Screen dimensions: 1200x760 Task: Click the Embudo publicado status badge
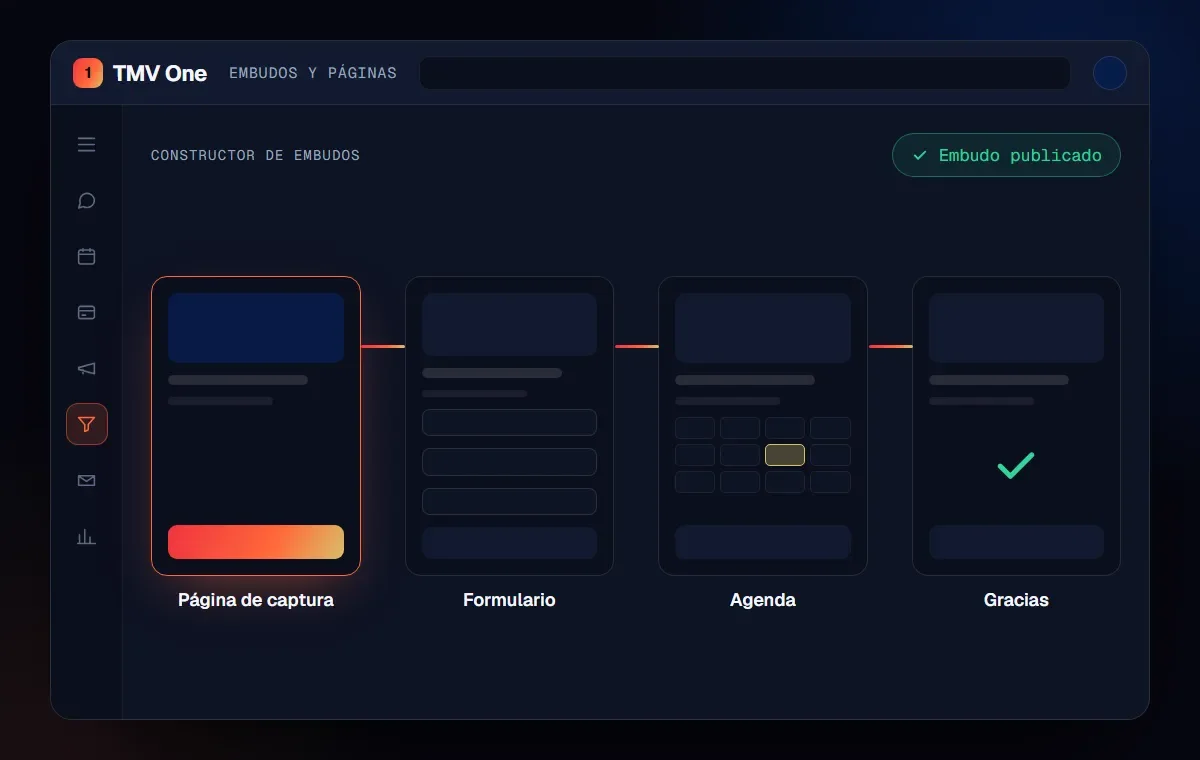tap(1006, 155)
